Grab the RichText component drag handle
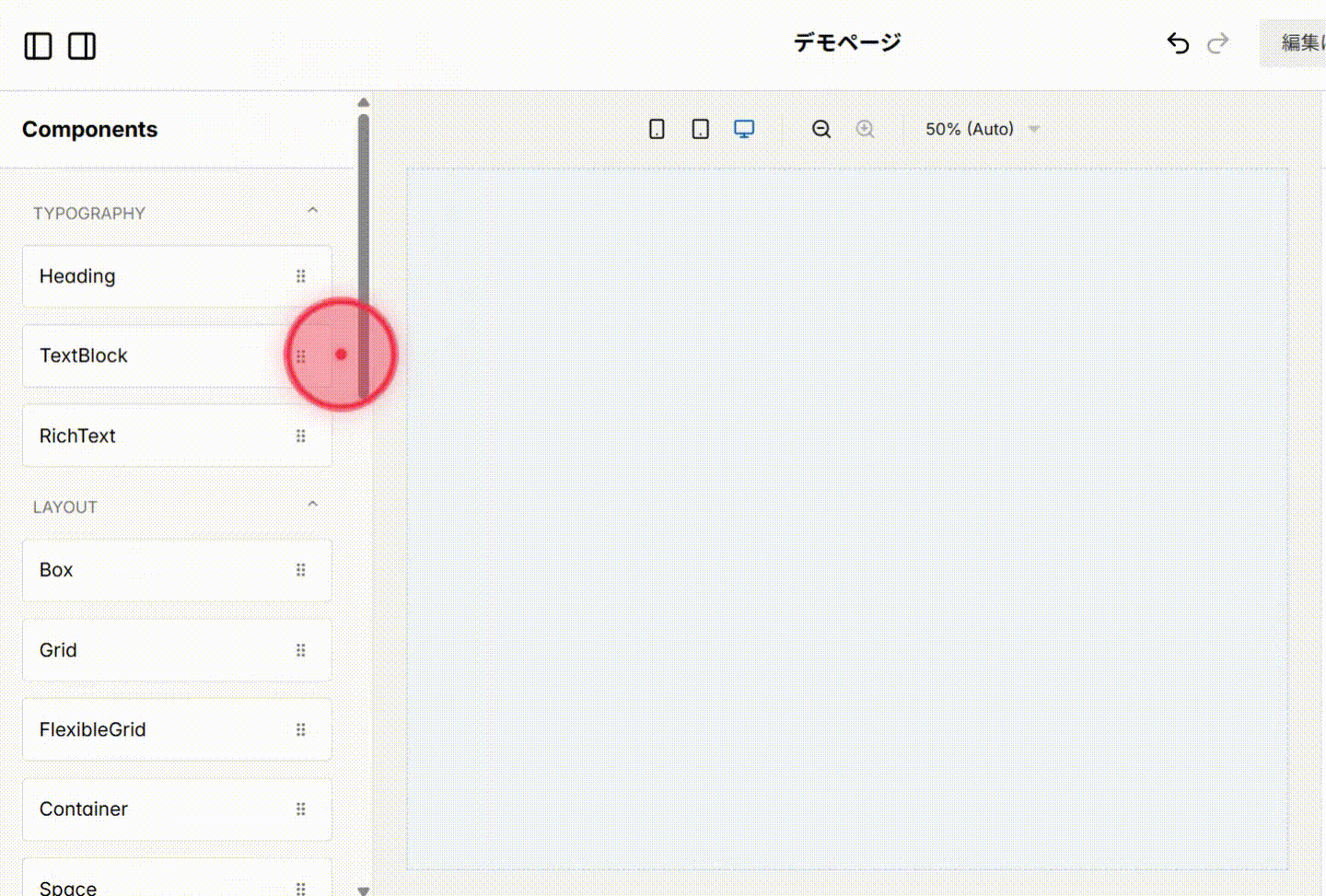1326x896 pixels. 301,436
